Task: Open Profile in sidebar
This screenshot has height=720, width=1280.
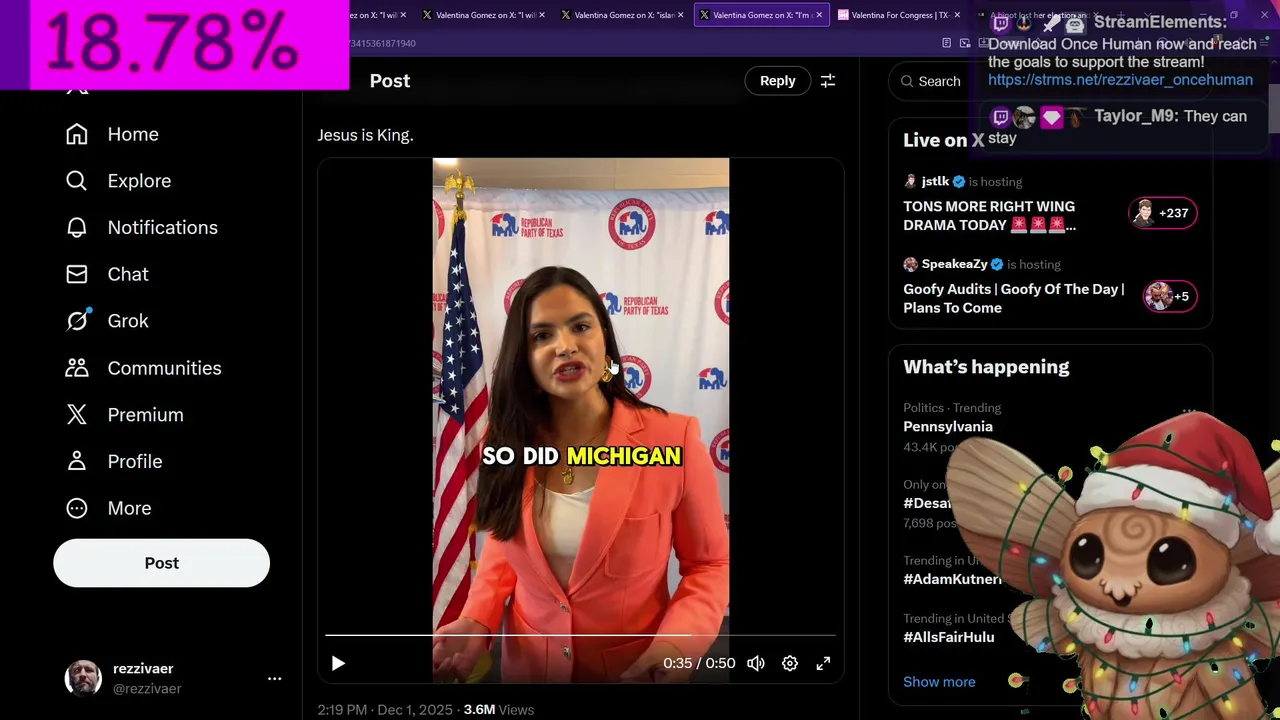Action: (113, 462)
